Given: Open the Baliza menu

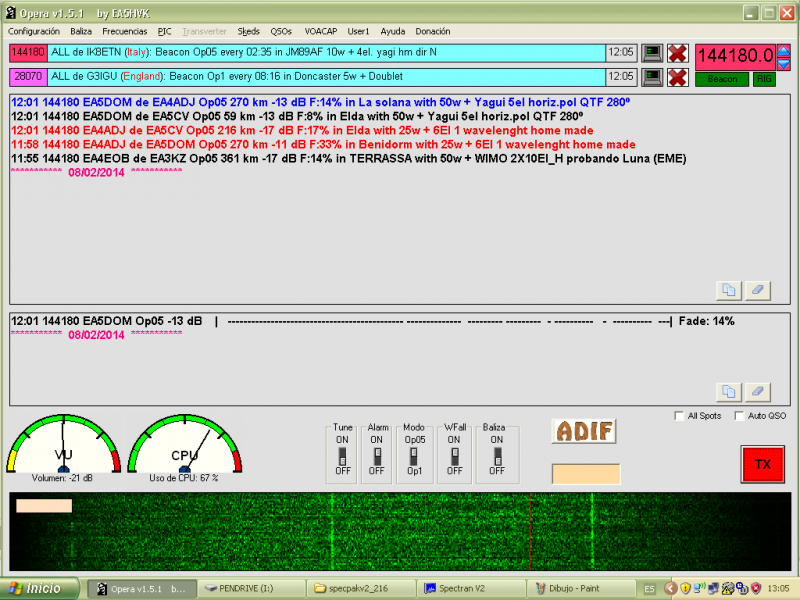Looking at the screenshot, I should coord(81,32).
